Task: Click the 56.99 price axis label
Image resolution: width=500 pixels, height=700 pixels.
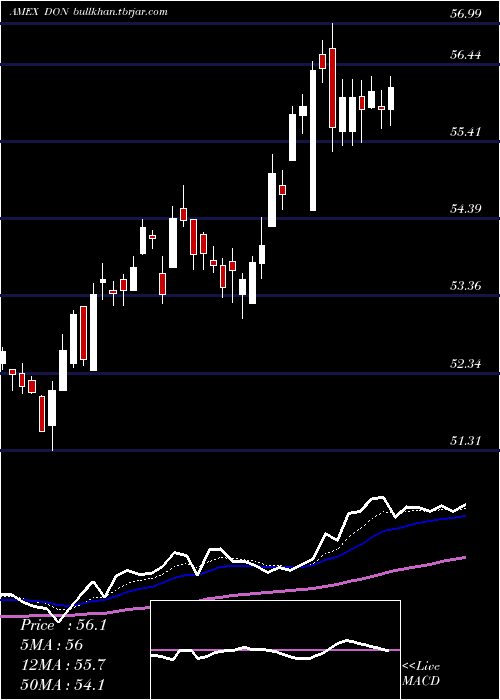Action: [465, 13]
